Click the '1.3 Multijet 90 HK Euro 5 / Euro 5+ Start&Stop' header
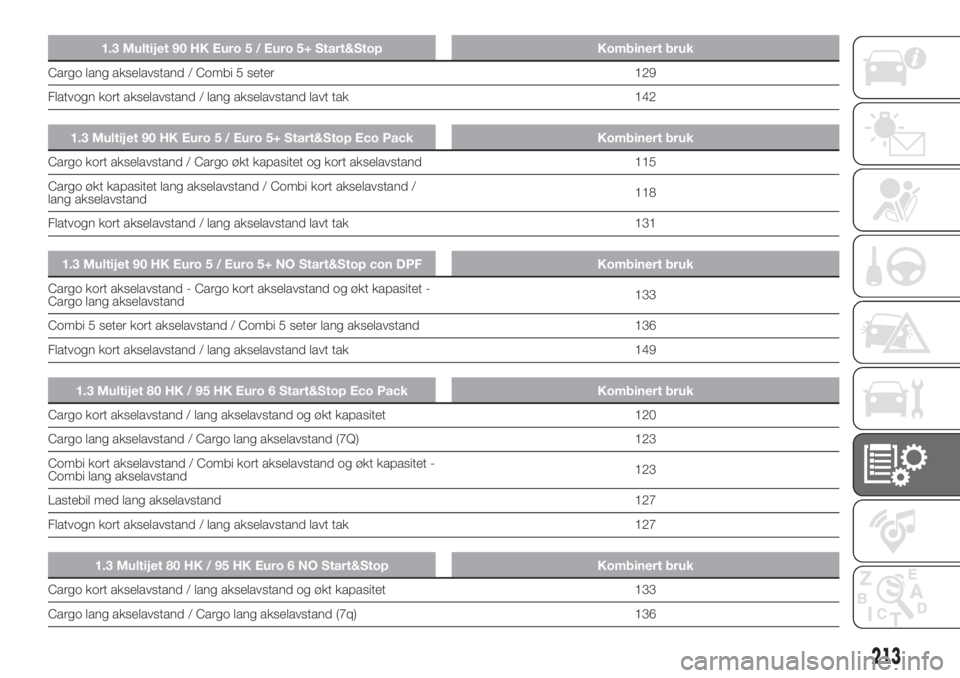The image size is (960, 678). click(x=242, y=48)
